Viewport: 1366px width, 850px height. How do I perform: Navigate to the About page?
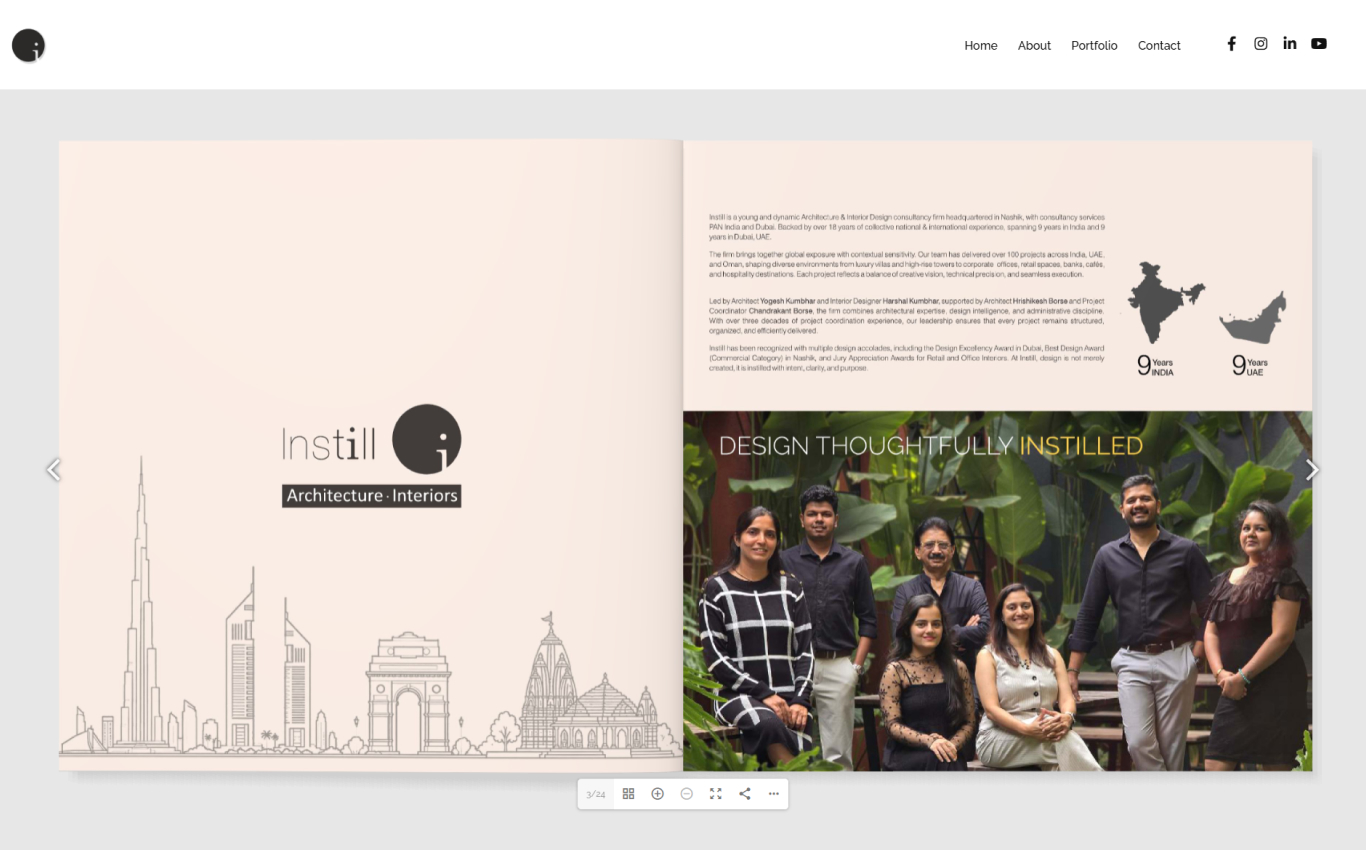1034,46
